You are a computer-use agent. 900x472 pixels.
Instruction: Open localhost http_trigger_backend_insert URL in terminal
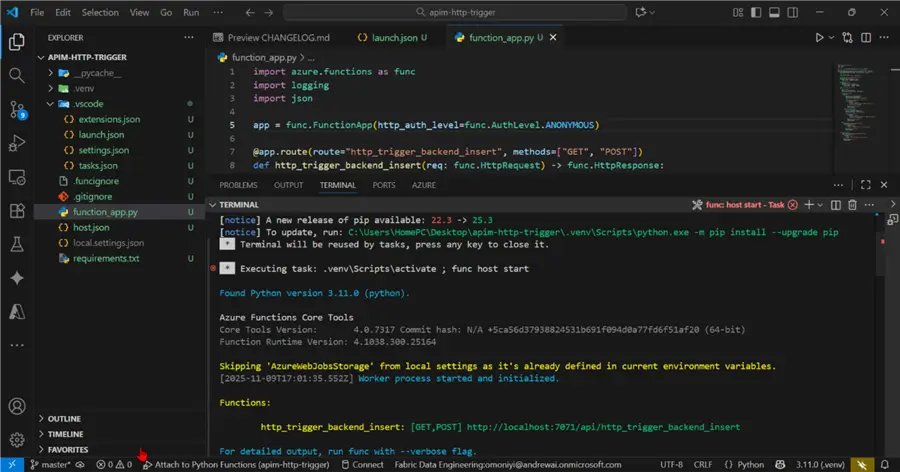click(603, 427)
